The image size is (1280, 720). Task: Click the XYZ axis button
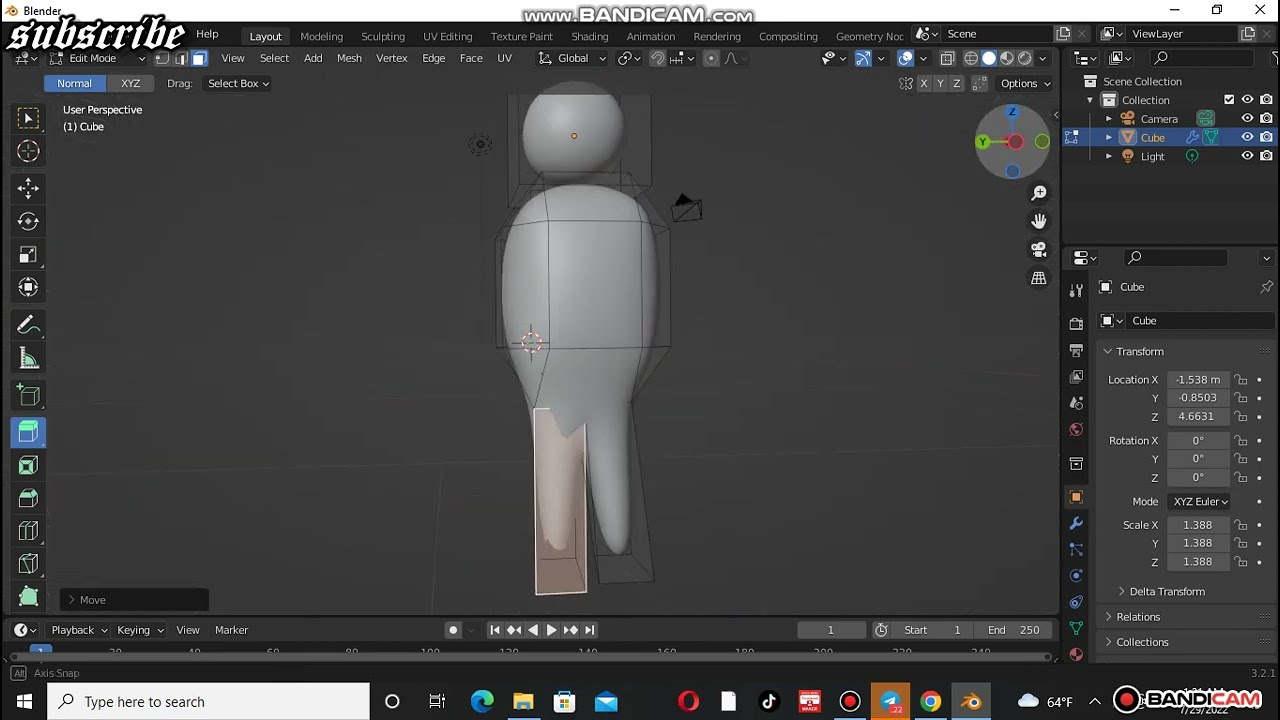(x=130, y=84)
